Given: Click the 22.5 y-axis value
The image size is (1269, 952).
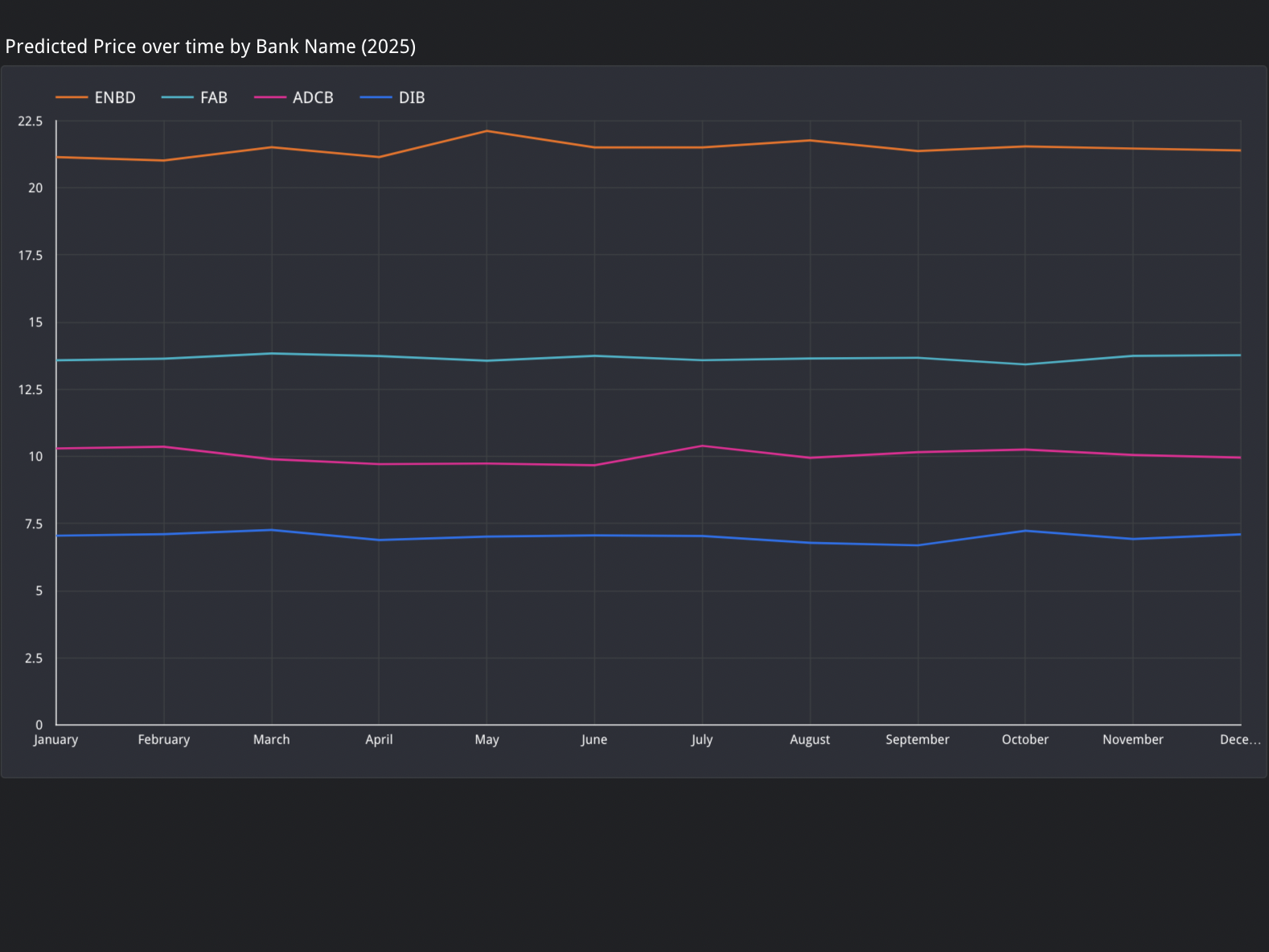Looking at the screenshot, I should [31, 121].
